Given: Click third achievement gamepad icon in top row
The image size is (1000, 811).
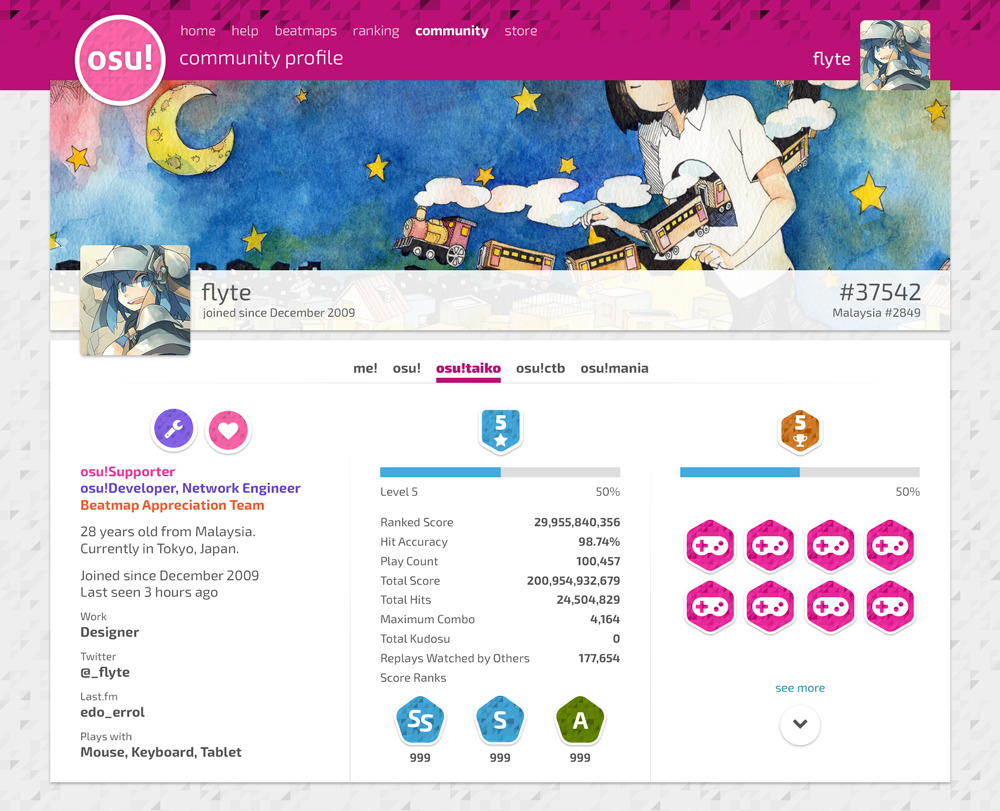Looking at the screenshot, I should click(x=830, y=546).
